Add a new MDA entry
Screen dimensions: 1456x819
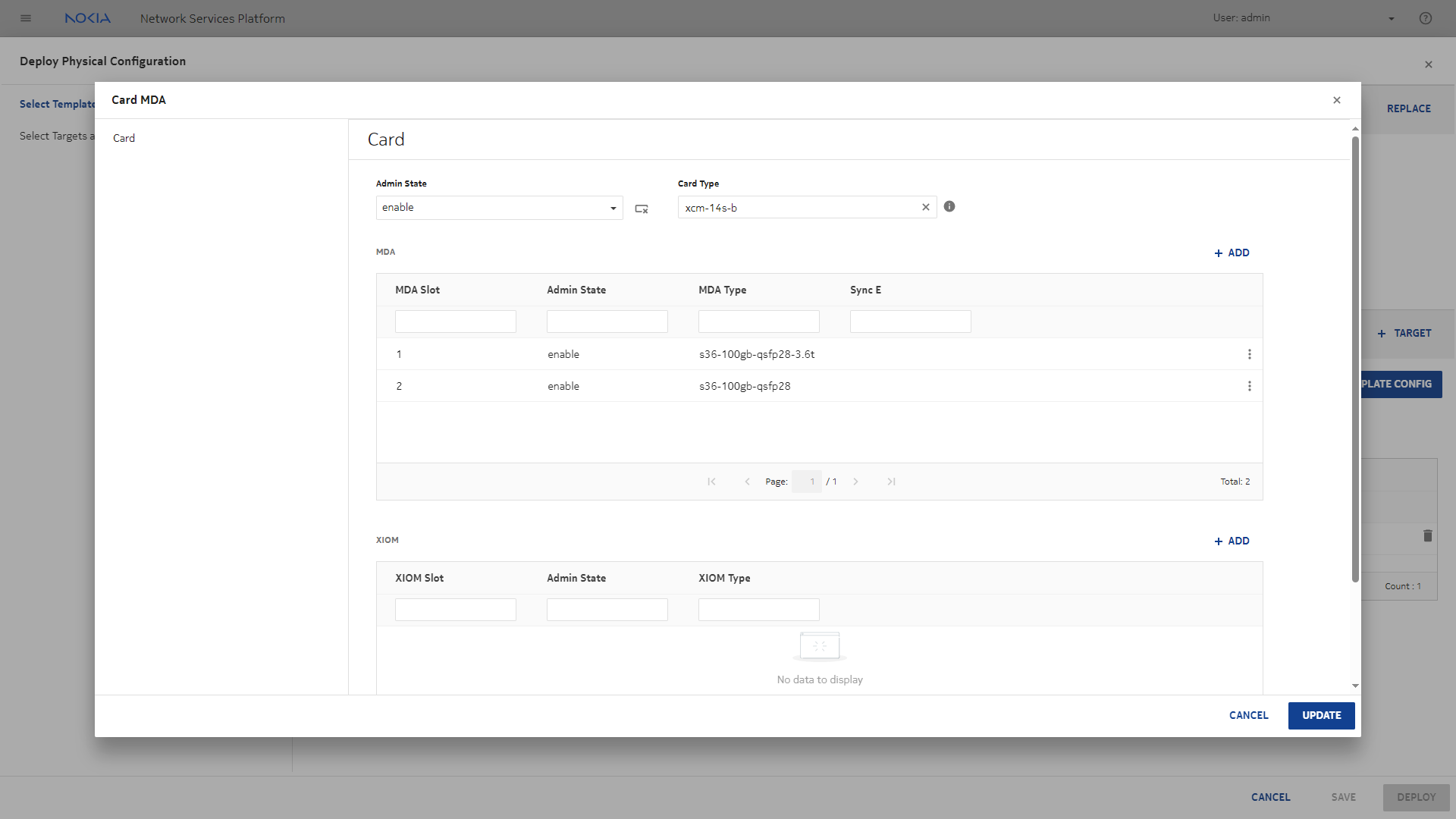click(1232, 253)
